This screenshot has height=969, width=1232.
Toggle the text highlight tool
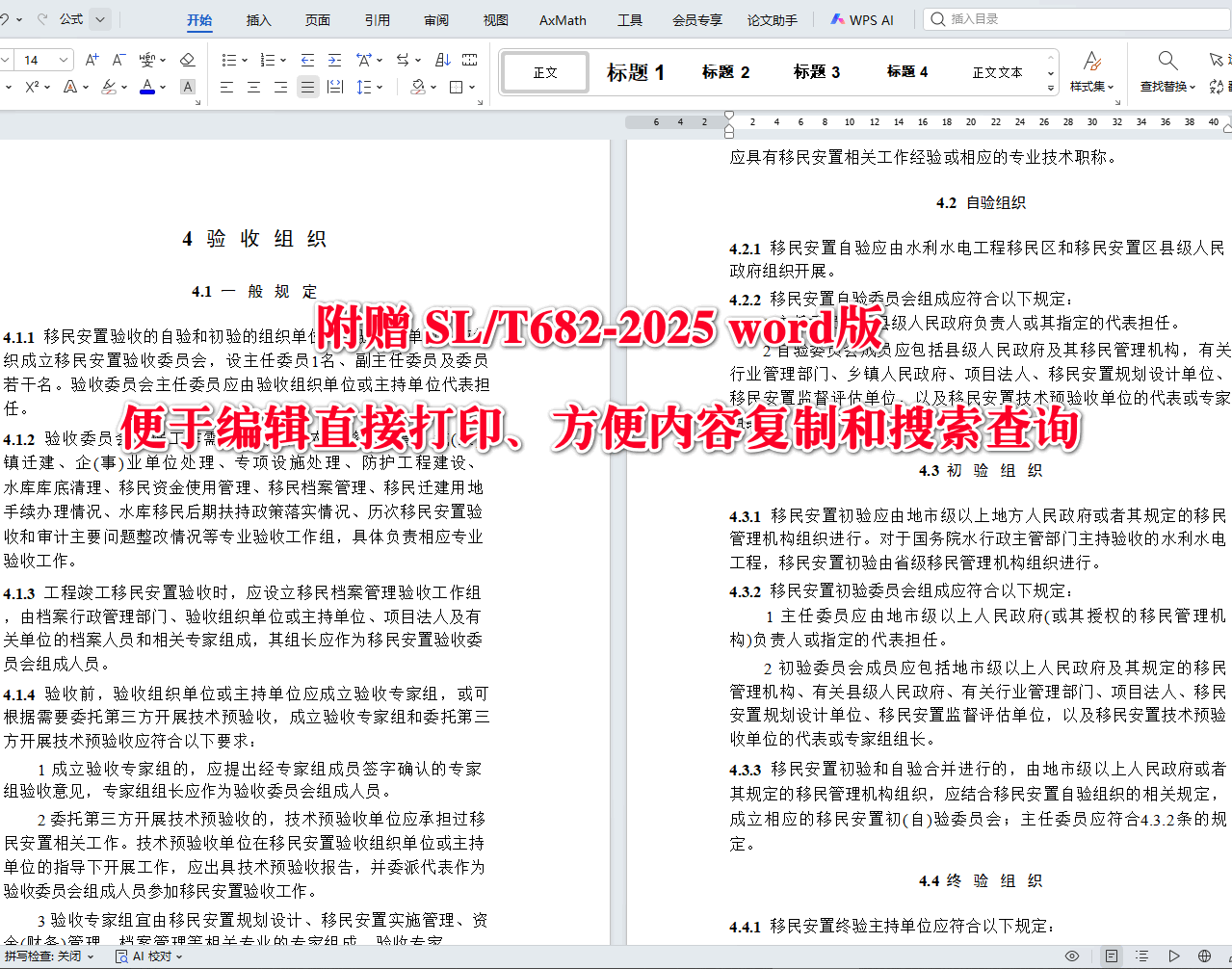click(x=110, y=87)
